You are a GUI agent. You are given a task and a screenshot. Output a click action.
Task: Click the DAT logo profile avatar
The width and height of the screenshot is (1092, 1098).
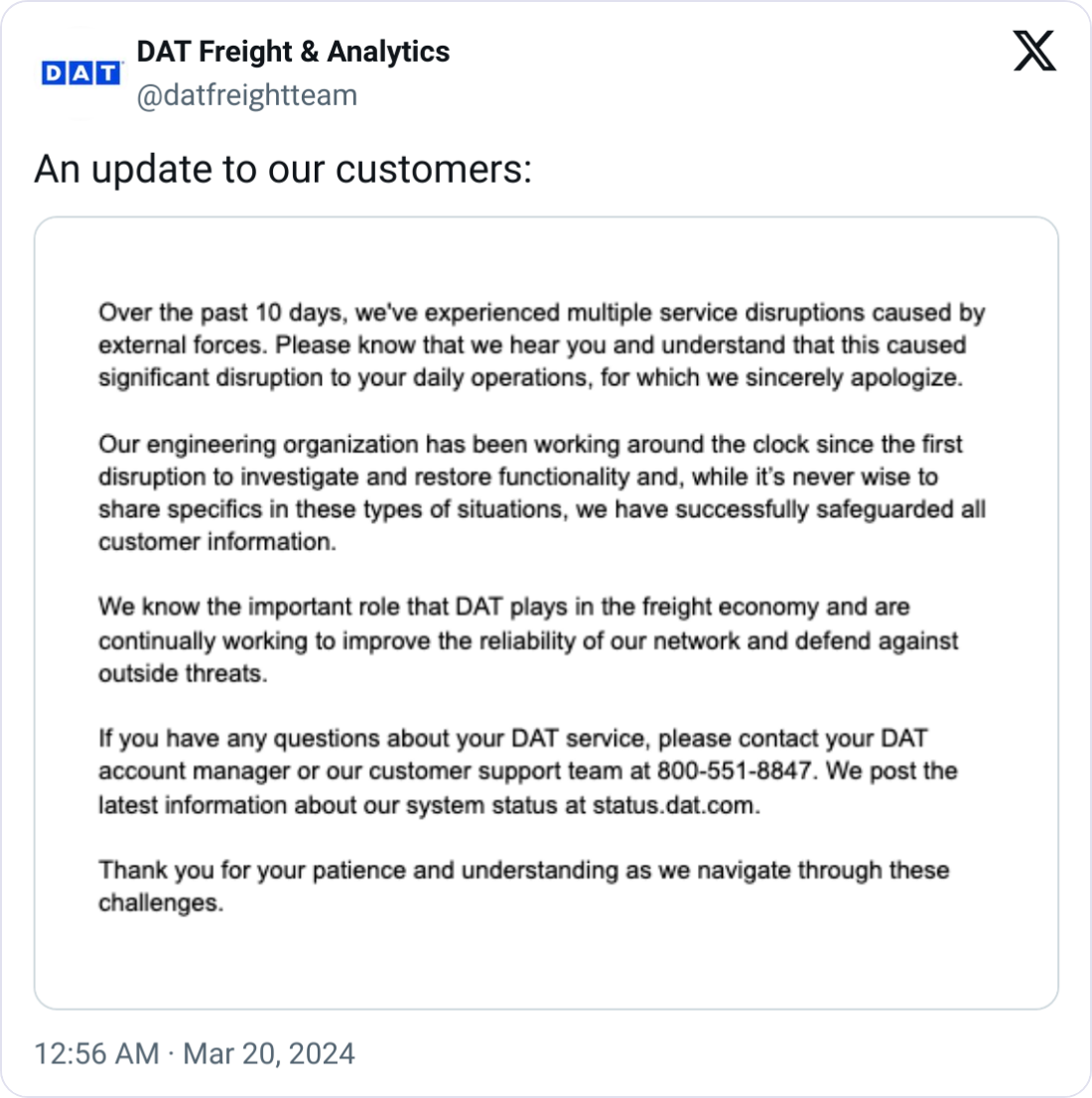(x=80, y=72)
